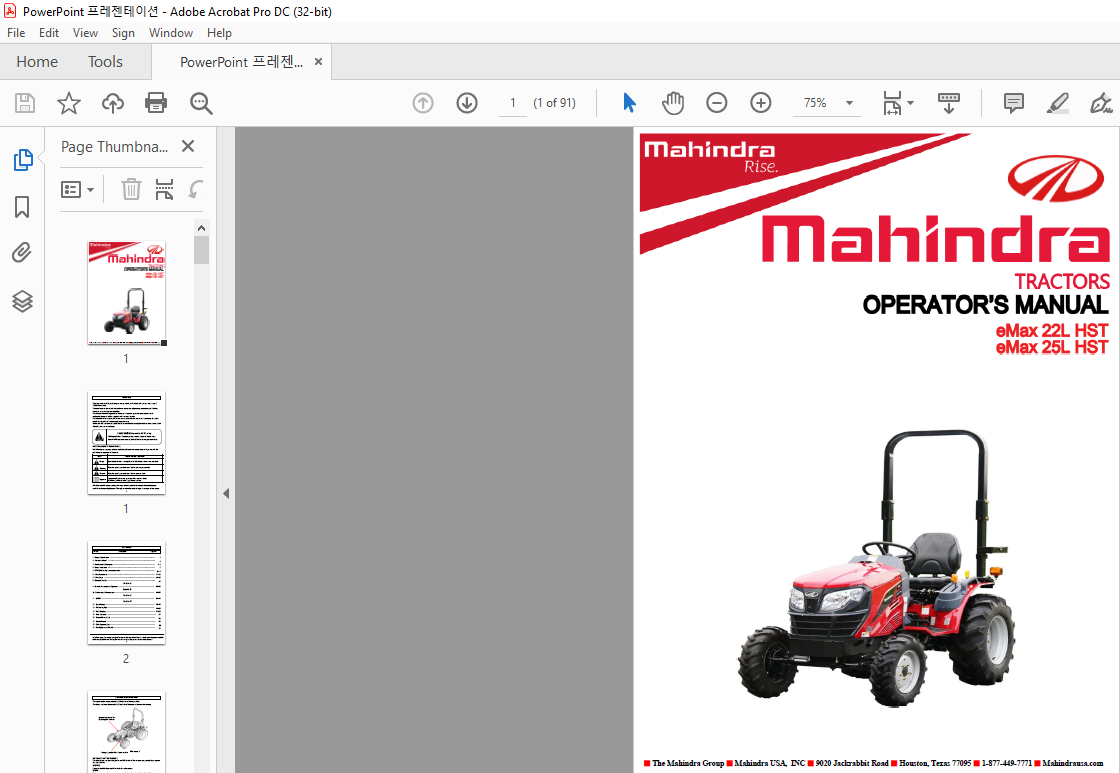
Task: Click the fit page width tool
Action: [x=892, y=103]
